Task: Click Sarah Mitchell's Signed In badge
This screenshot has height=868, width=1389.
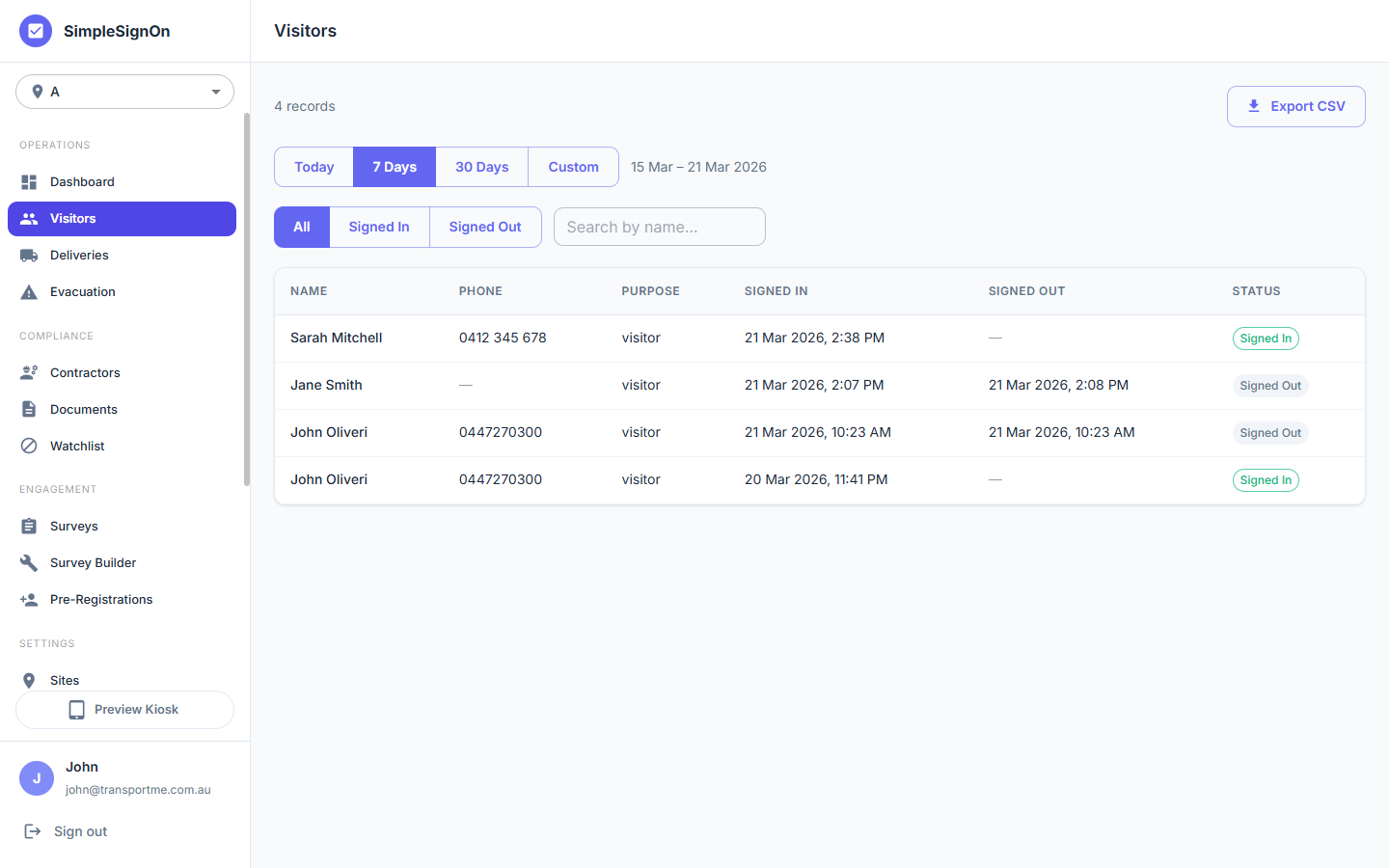Action: tap(1266, 339)
